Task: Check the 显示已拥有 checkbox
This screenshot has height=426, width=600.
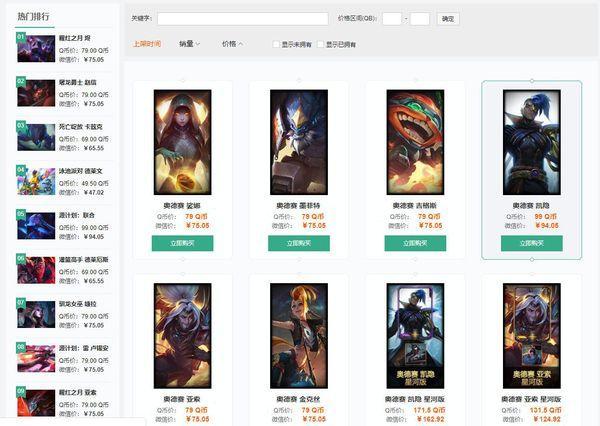Action: 320,44
